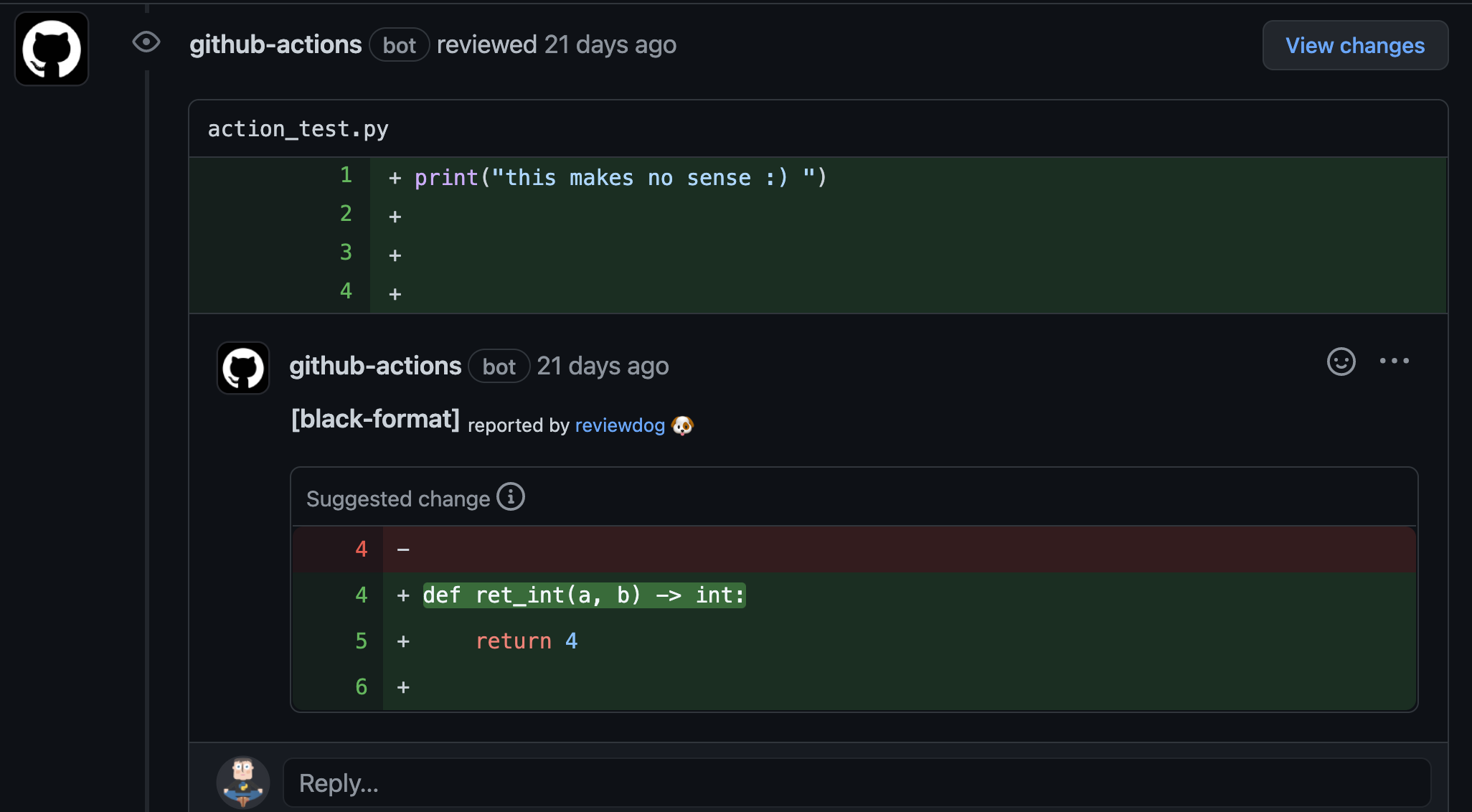Open the github-actions avatar beside the comment
The width and height of the screenshot is (1472, 812).
[243, 368]
